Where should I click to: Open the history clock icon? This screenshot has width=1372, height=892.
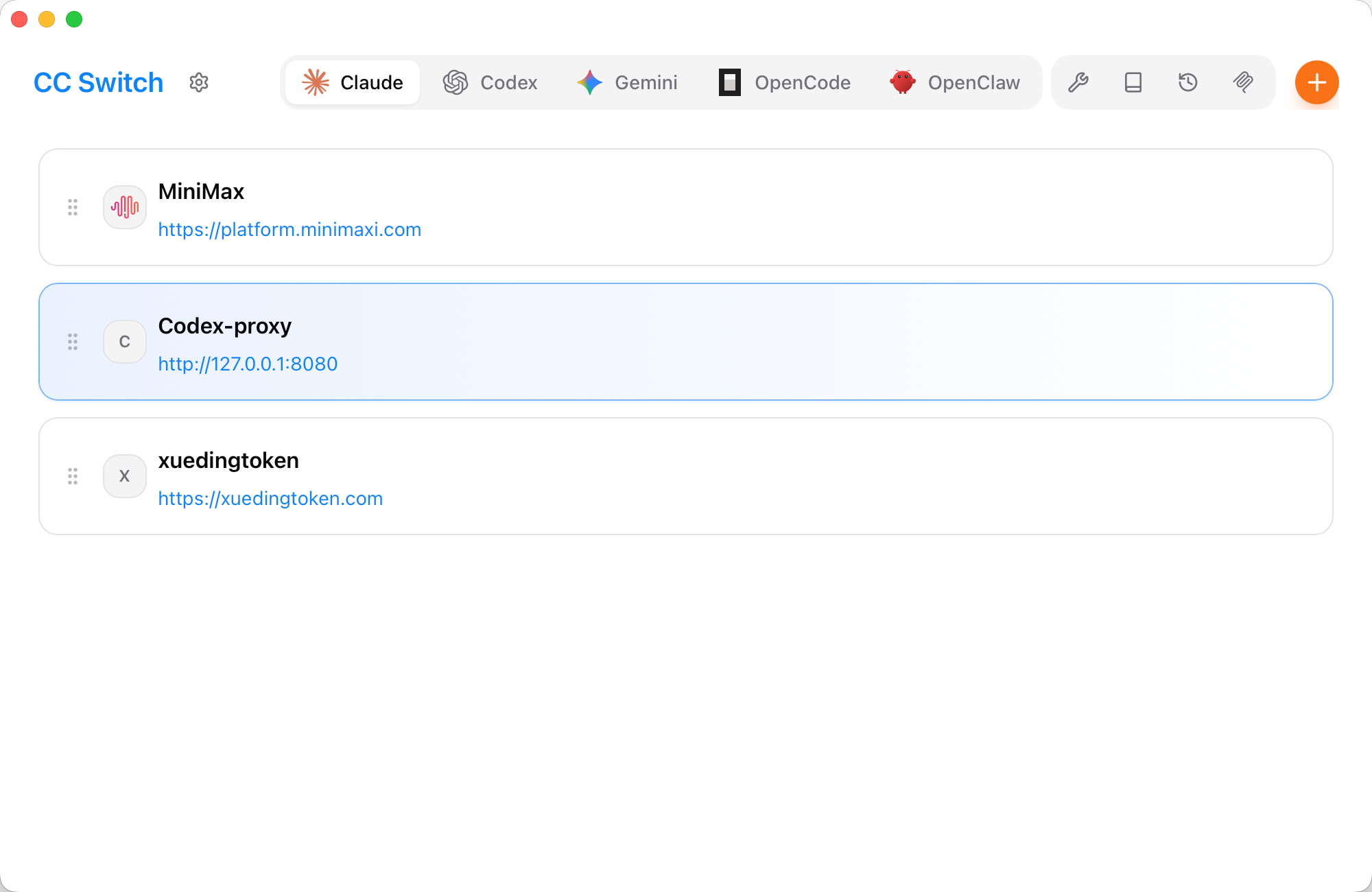[1188, 82]
